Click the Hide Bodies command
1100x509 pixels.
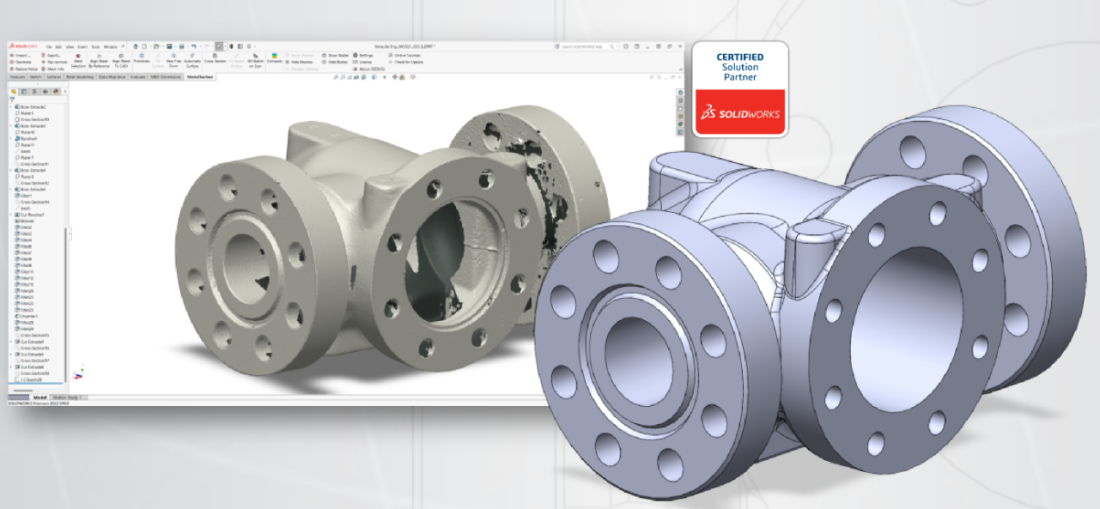(335, 62)
